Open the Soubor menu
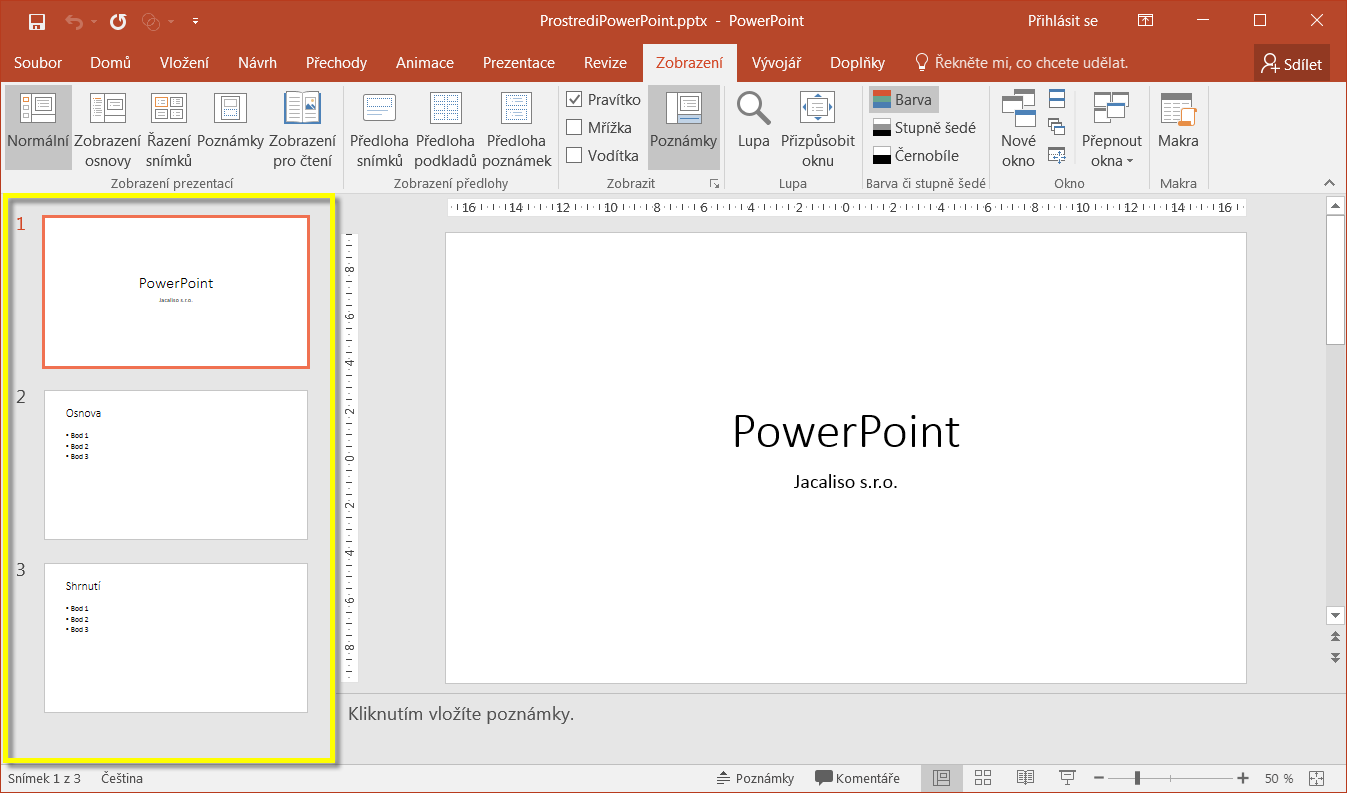The width and height of the screenshot is (1347, 793). [x=38, y=63]
